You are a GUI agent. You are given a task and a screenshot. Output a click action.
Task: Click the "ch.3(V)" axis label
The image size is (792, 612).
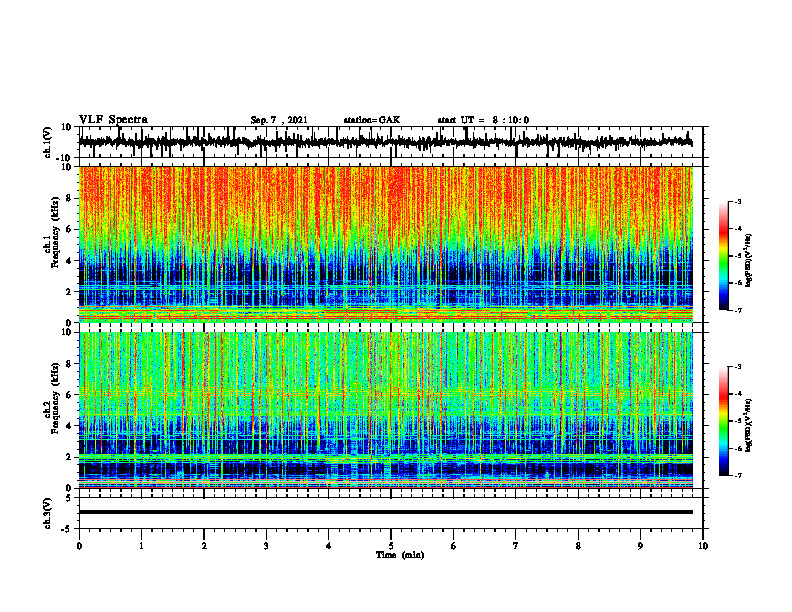pos(48,513)
